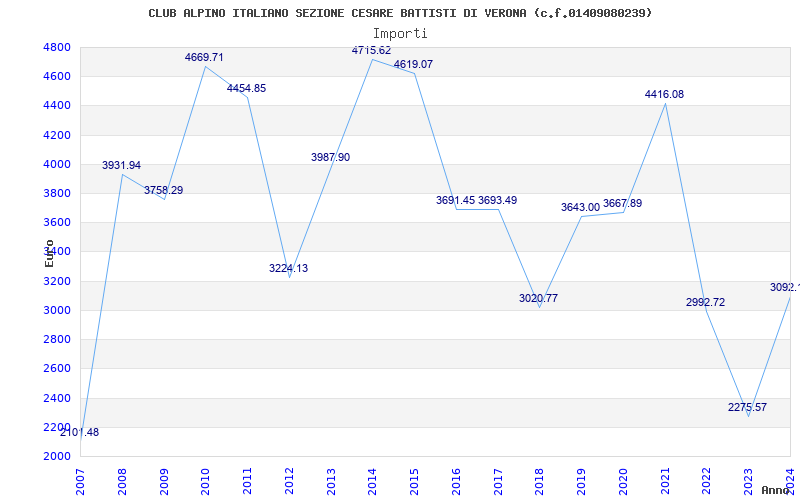
Task: Click the 3020.77 data label
Action: coord(539,298)
